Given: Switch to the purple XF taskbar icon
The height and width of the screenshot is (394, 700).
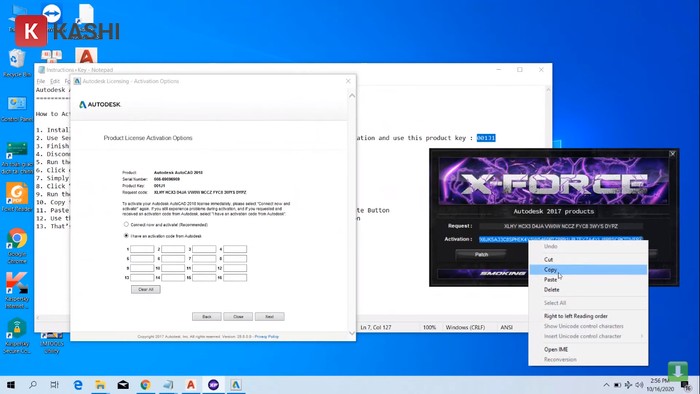Looking at the screenshot, I should click(x=213, y=385).
